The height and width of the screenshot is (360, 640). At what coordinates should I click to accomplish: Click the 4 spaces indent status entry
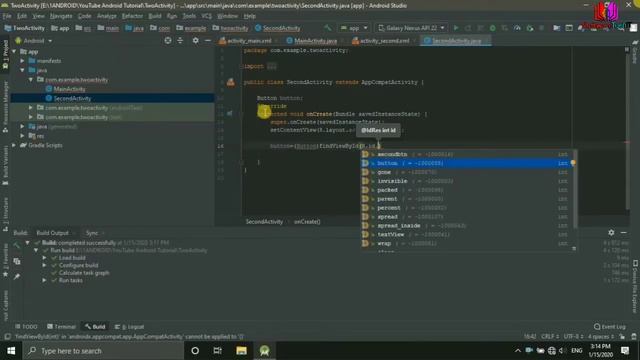pyautogui.click(x=600, y=337)
